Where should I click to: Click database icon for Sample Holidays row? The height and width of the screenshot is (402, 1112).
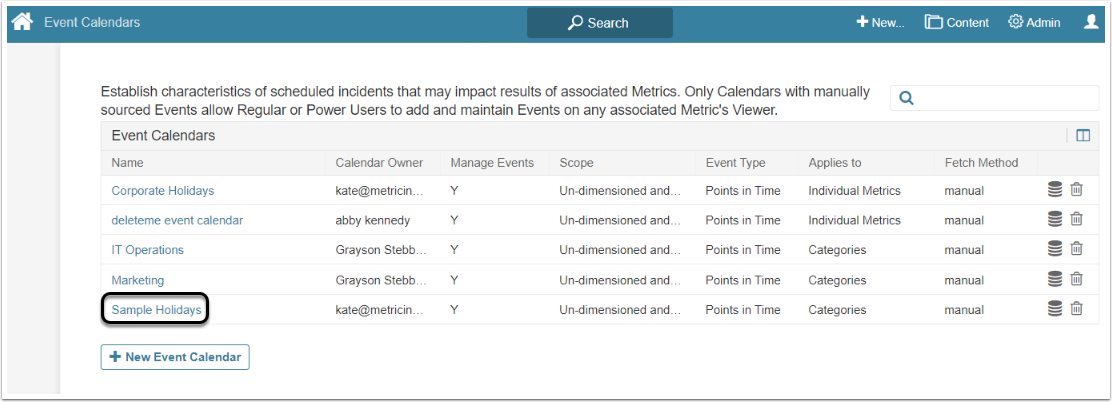(x=1055, y=310)
